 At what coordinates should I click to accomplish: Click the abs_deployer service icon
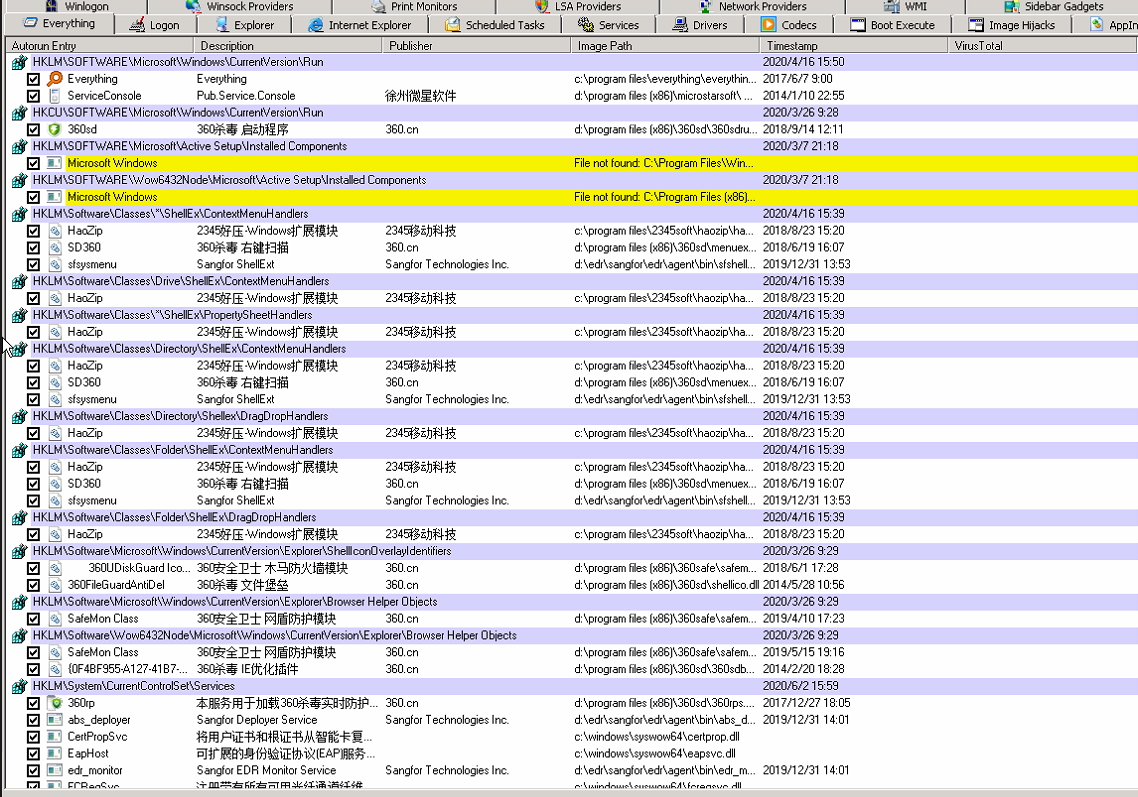54,720
